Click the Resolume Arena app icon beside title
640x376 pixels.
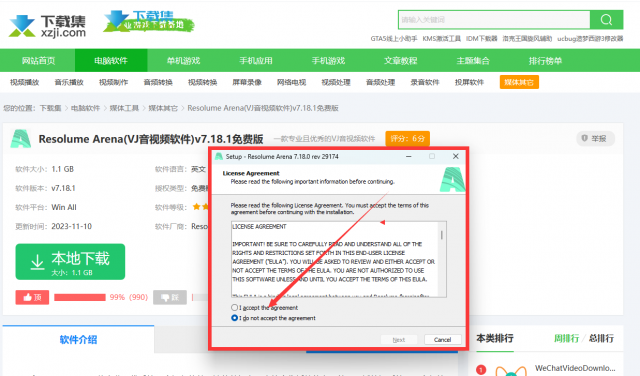tap(20, 139)
